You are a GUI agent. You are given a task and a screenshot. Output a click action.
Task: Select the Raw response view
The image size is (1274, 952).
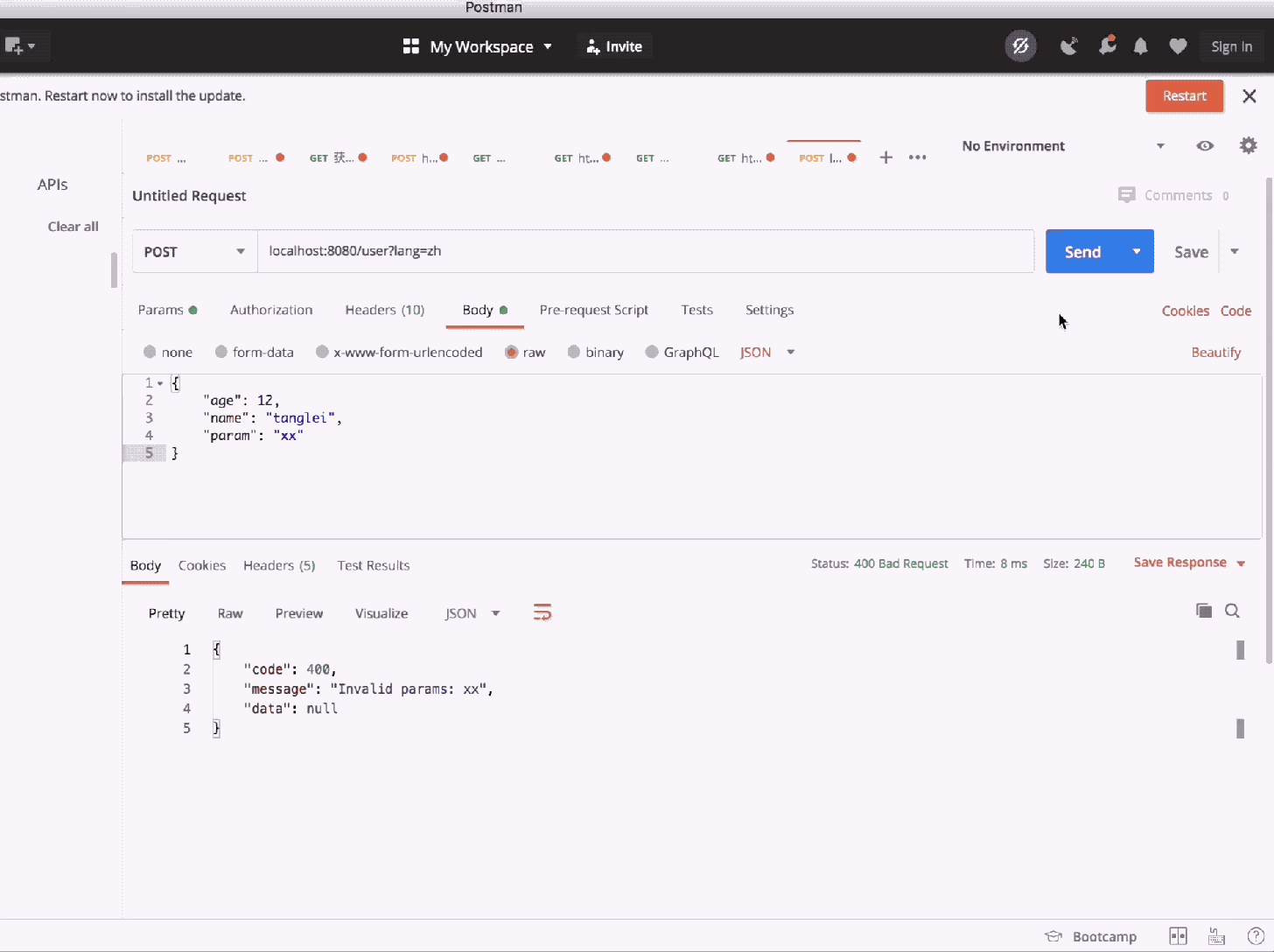tap(230, 613)
